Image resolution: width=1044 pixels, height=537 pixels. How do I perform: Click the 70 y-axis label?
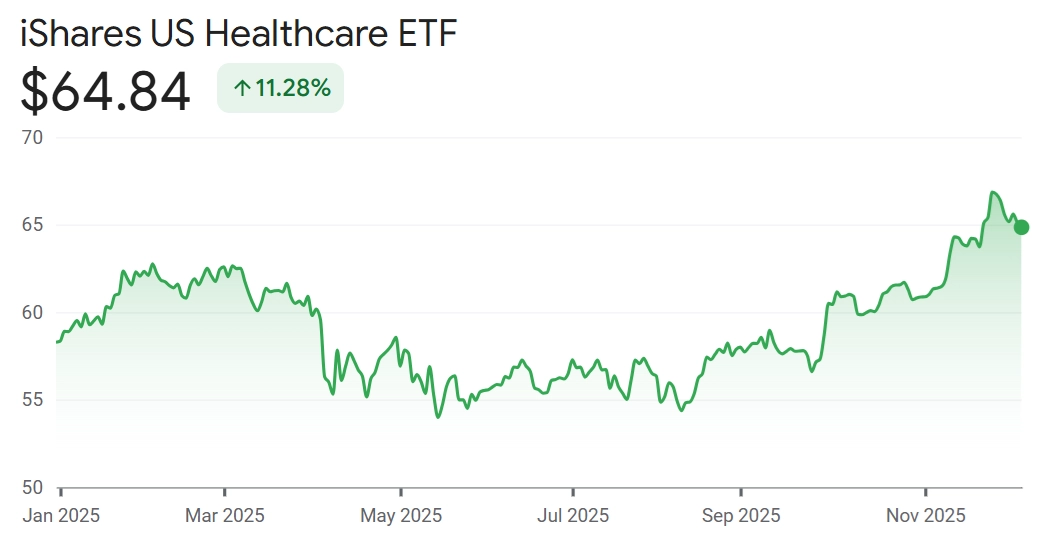click(x=33, y=137)
